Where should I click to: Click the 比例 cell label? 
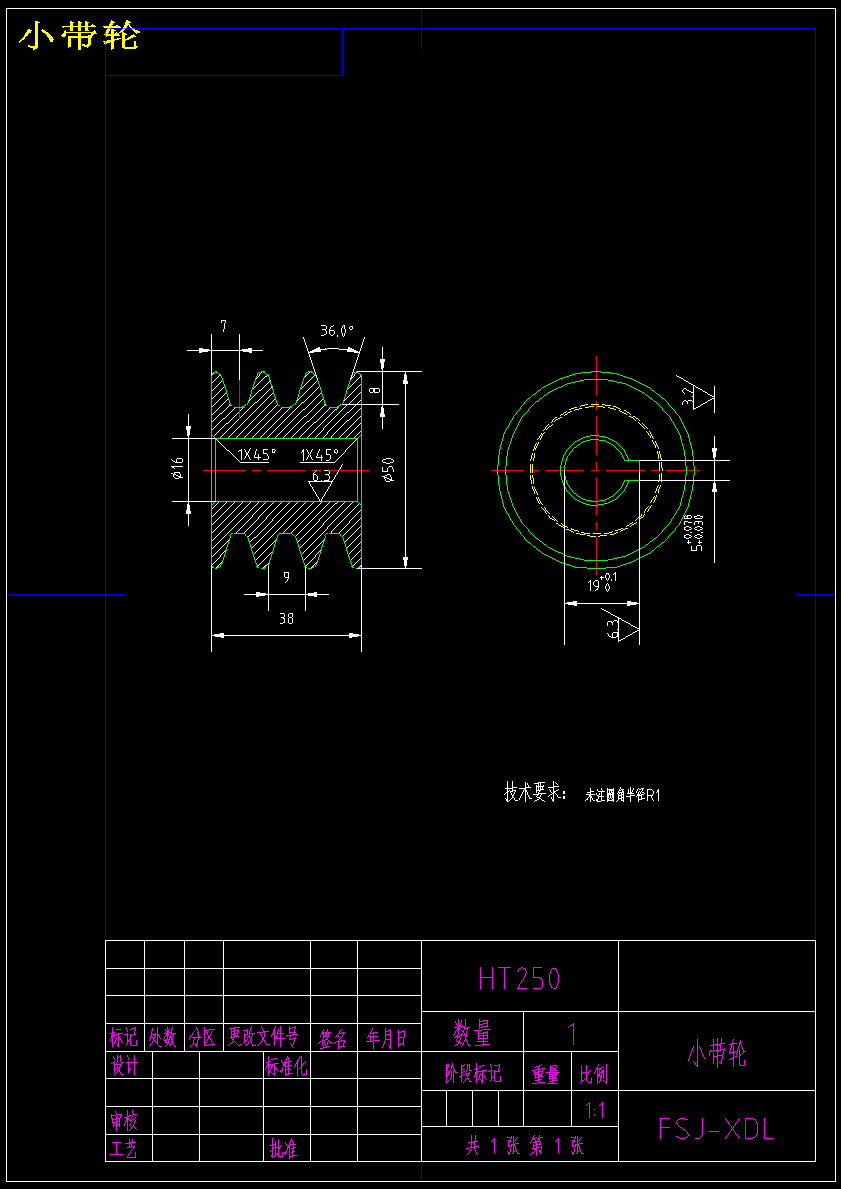click(x=595, y=1074)
